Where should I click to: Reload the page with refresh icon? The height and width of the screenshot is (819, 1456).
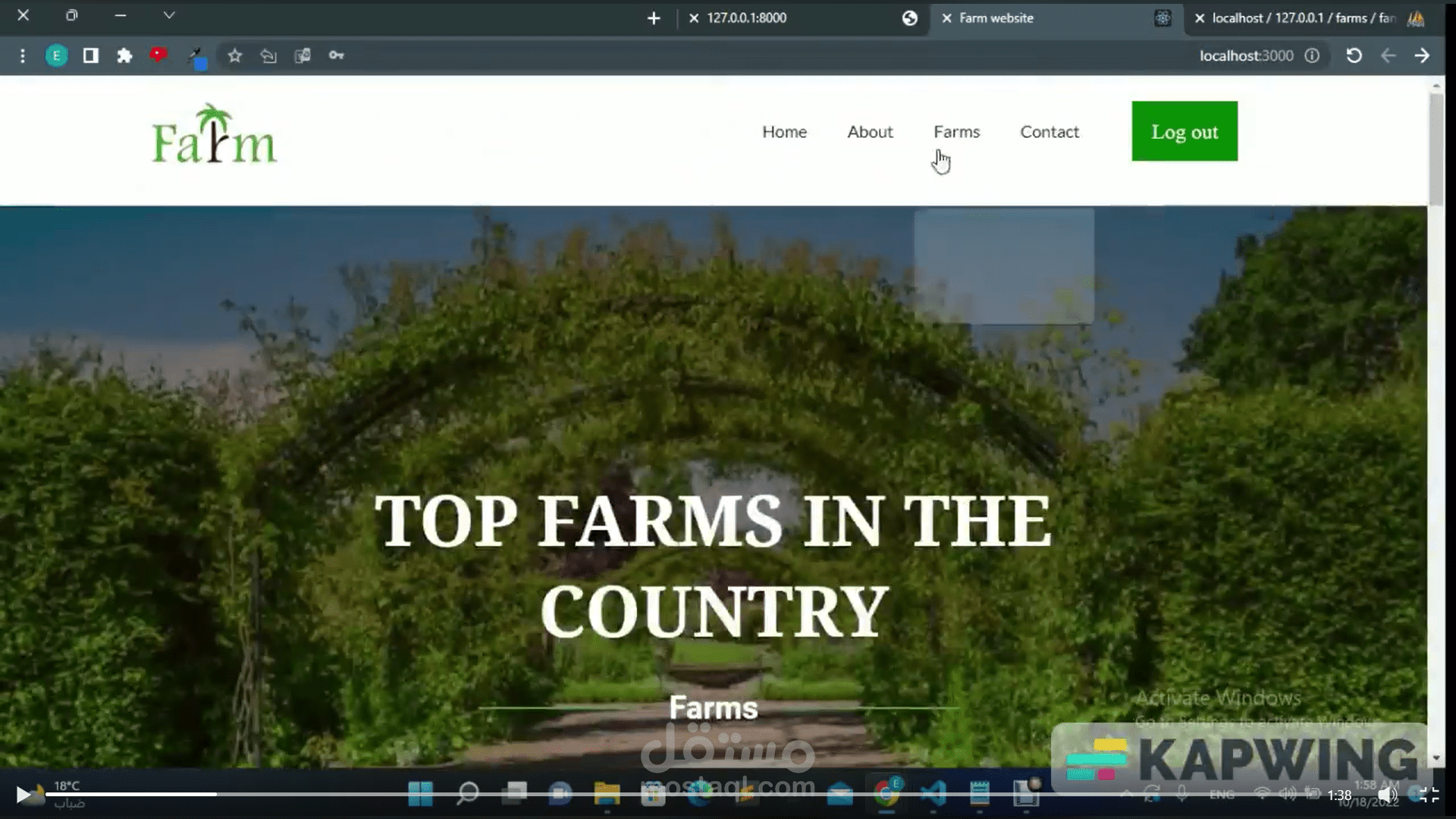(1354, 55)
